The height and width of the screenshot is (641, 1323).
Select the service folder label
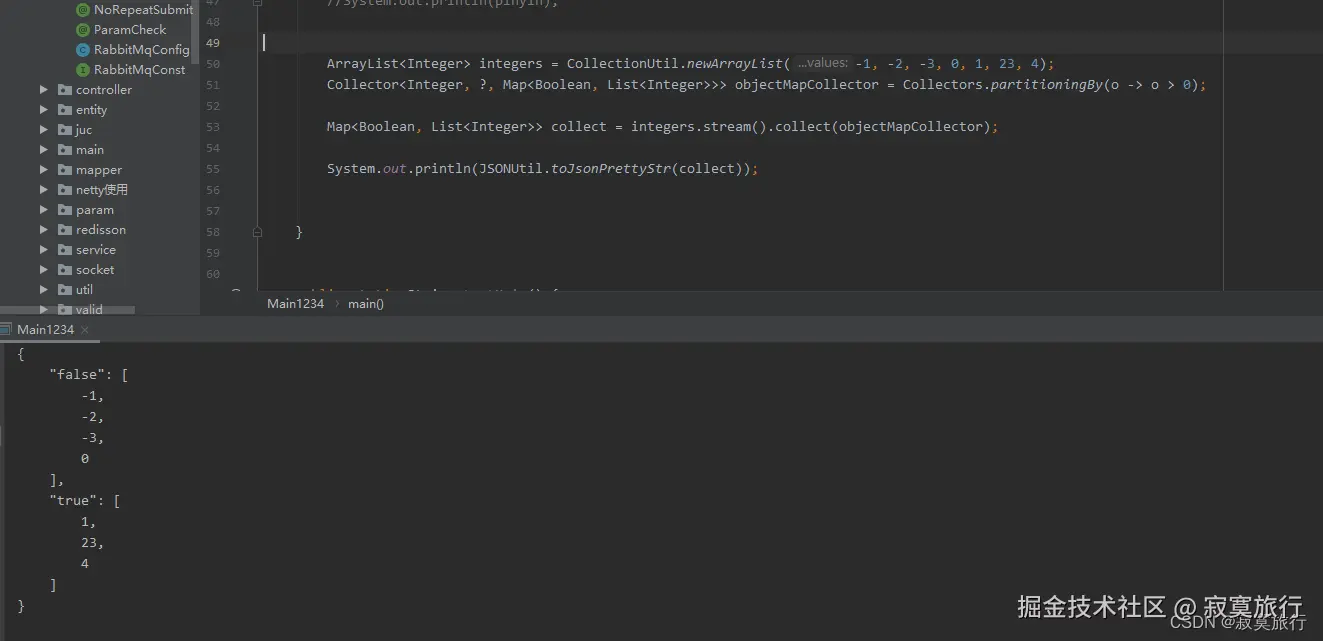tap(96, 250)
